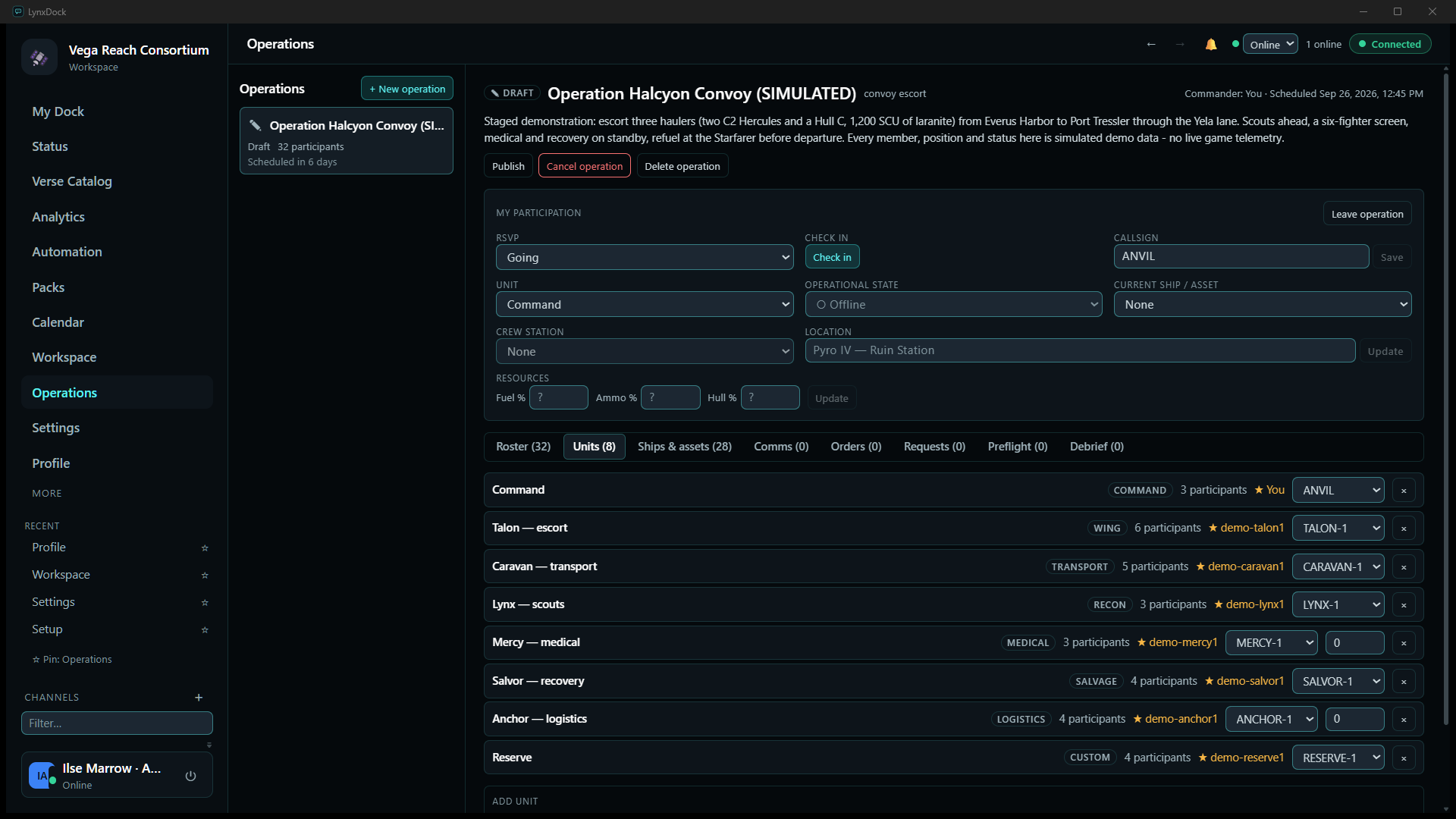This screenshot has height=819, width=1456.
Task: Switch to the Ships & assets (28) tab
Action: (685, 447)
